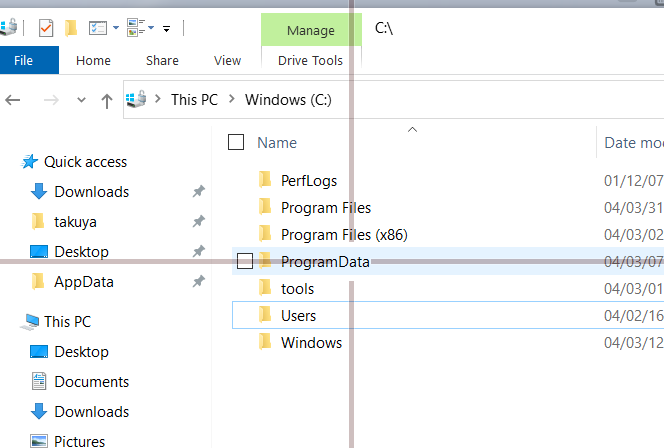Click the drive icon in address bar

[136, 99]
